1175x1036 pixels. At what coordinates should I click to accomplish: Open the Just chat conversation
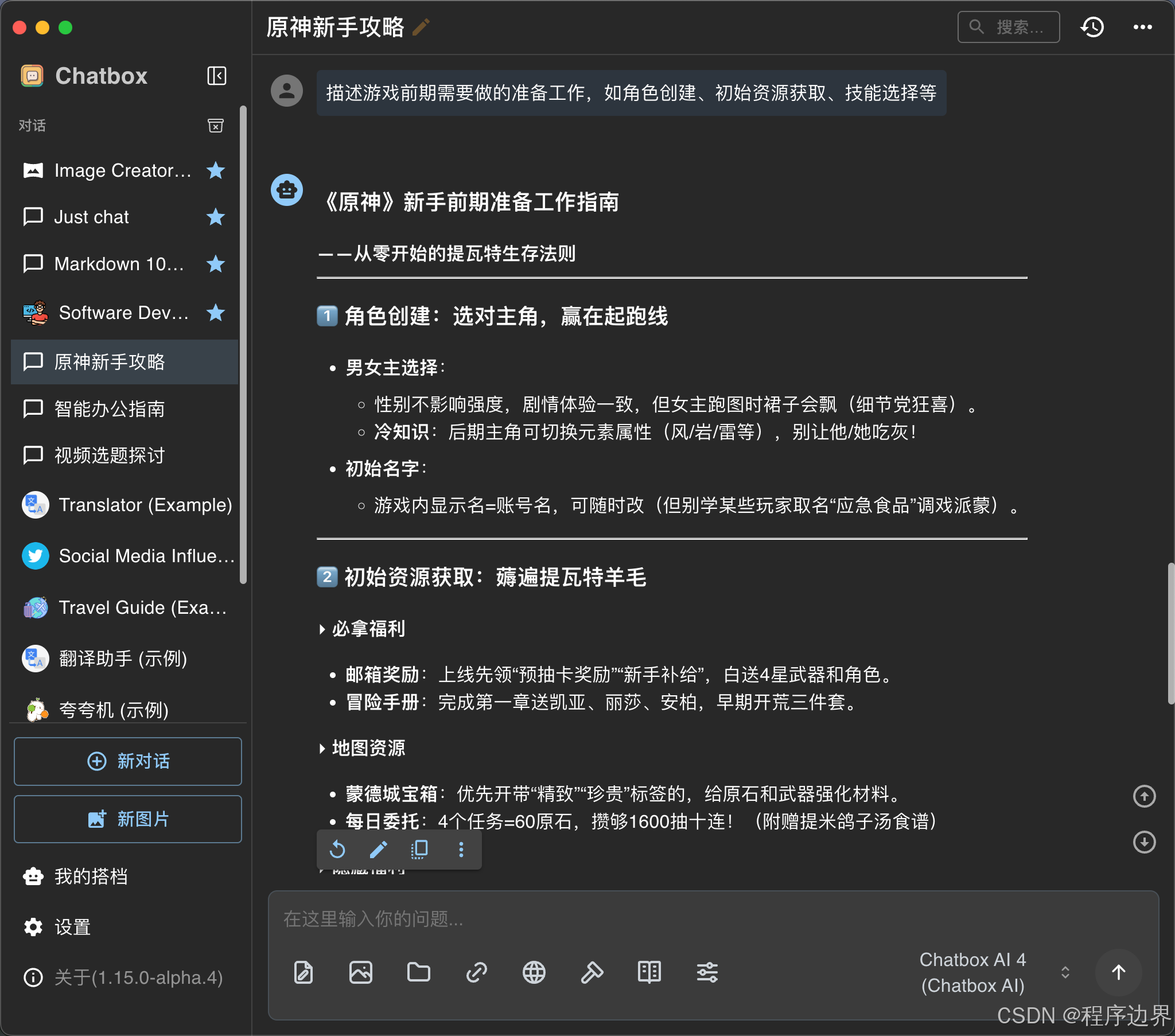(x=124, y=217)
